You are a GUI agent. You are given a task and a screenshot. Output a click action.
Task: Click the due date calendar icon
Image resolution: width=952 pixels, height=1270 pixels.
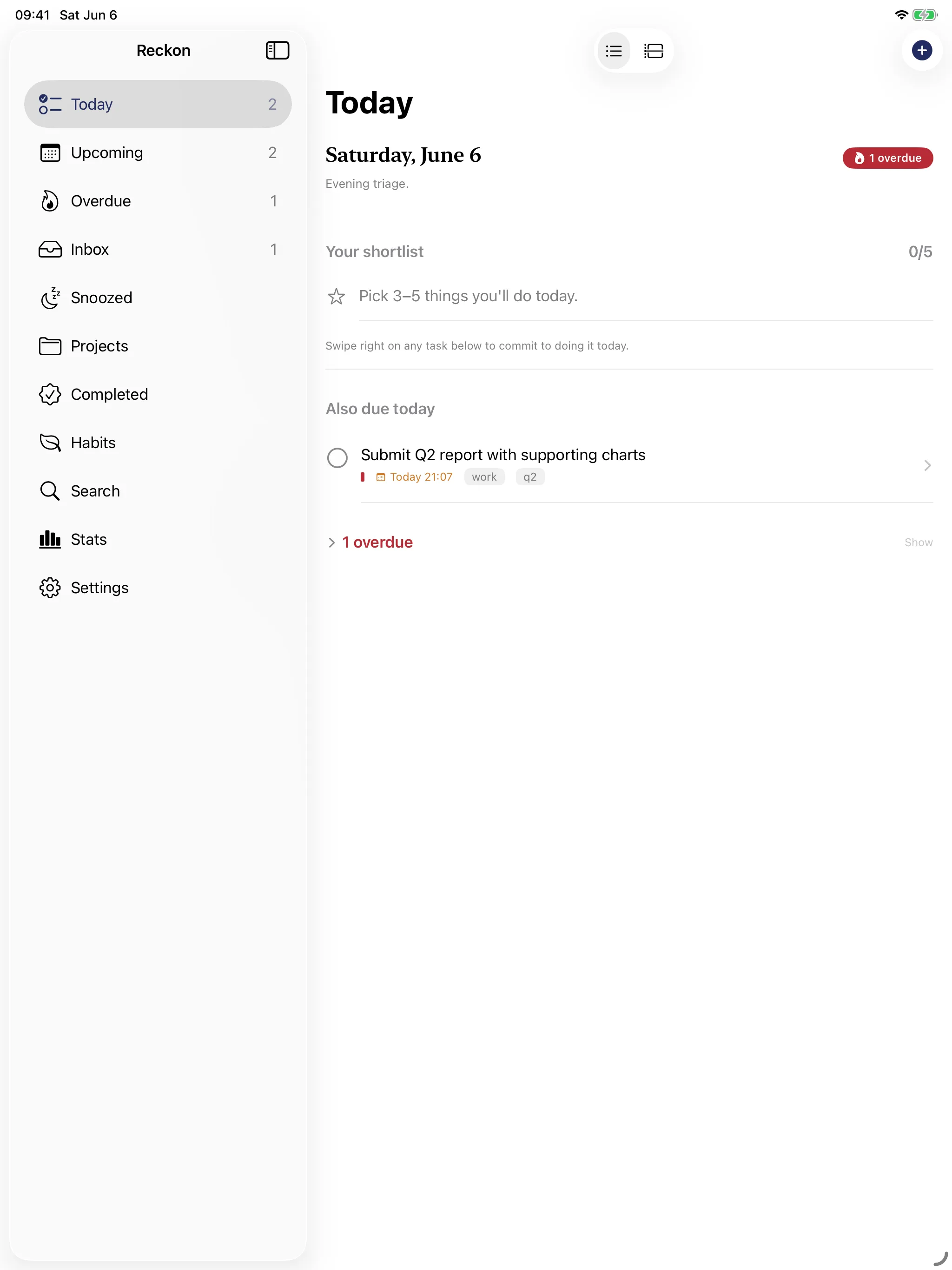click(381, 477)
